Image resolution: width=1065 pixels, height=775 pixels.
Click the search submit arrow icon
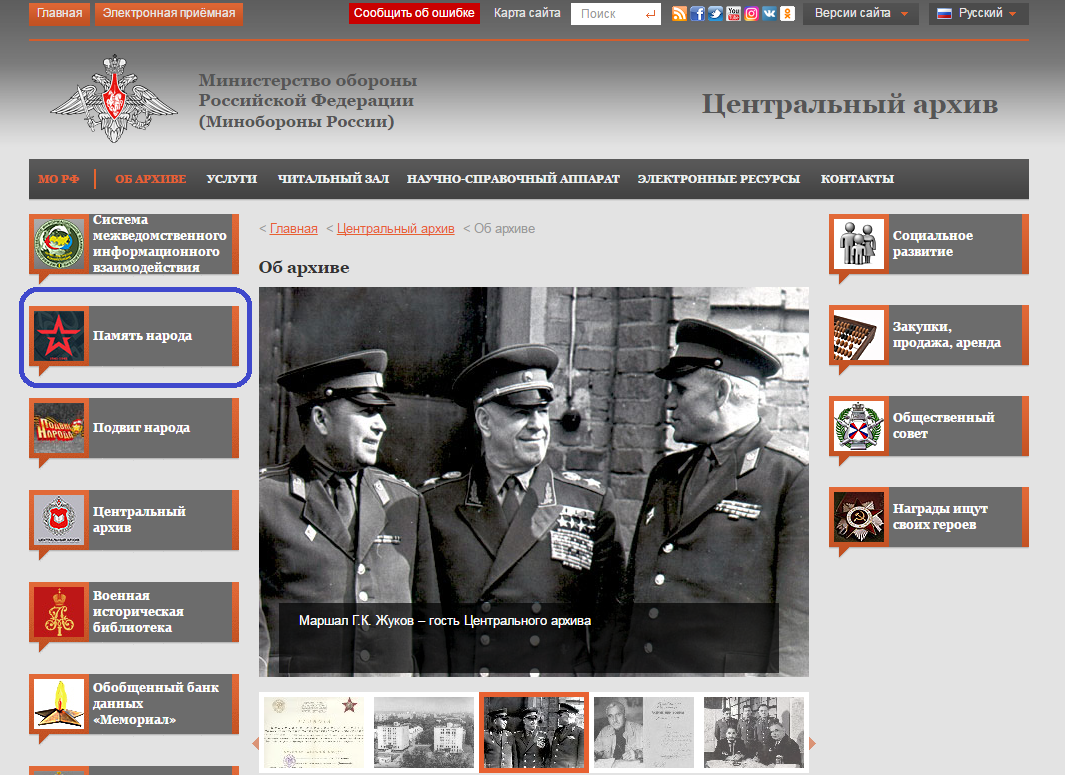click(651, 14)
